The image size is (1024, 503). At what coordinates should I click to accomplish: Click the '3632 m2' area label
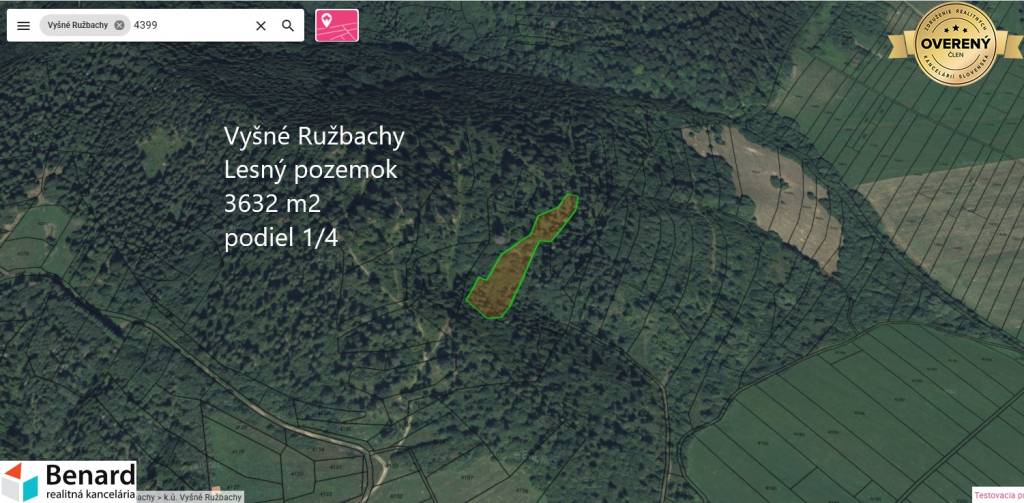tap(279, 205)
